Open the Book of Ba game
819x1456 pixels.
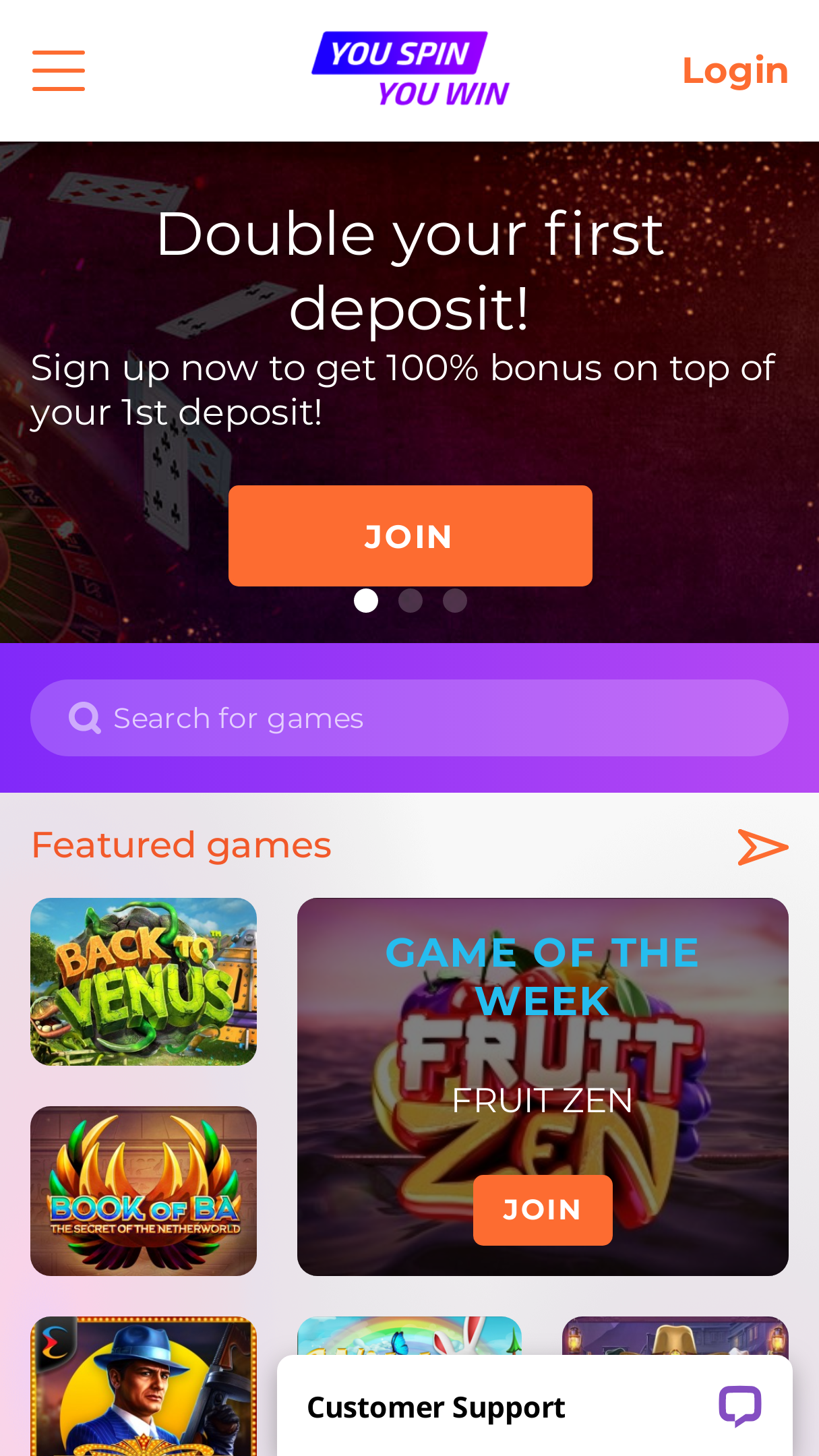click(x=144, y=1190)
